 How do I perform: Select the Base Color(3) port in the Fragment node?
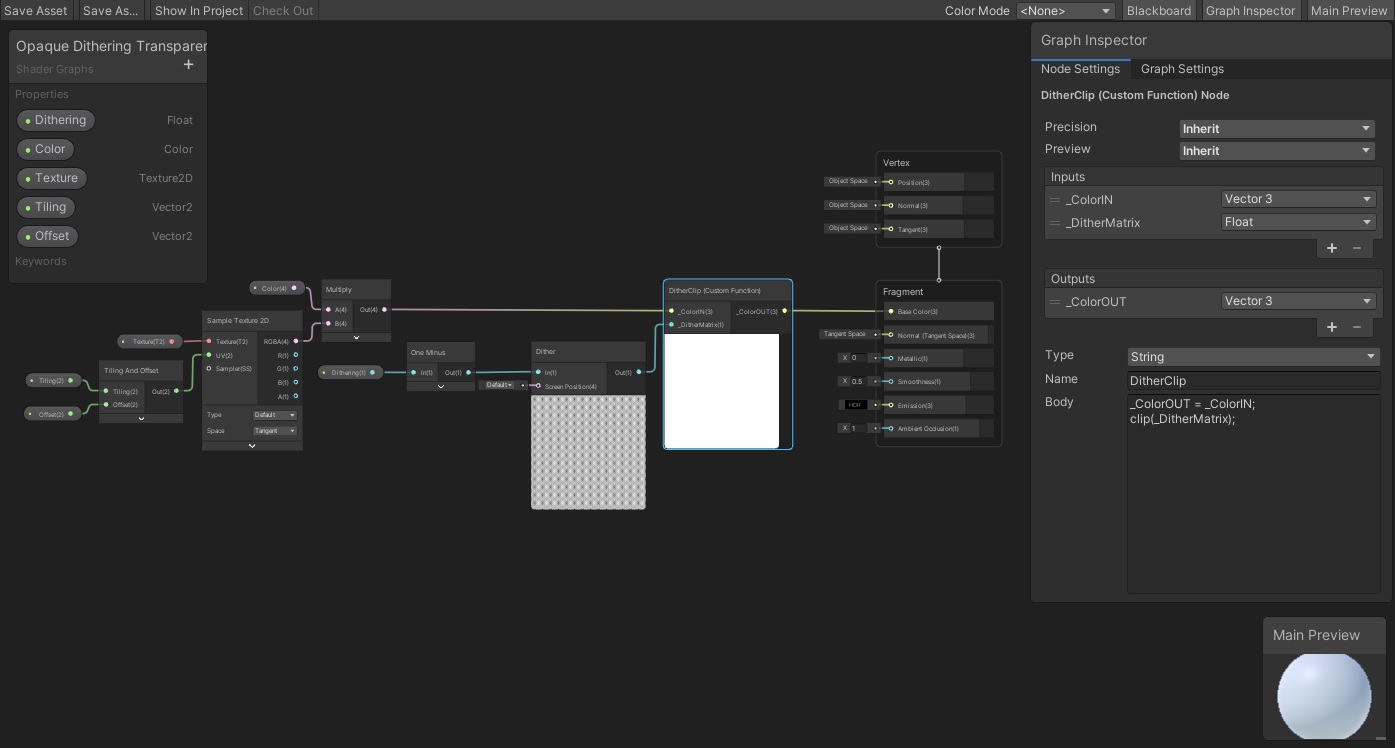click(x=890, y=311)
